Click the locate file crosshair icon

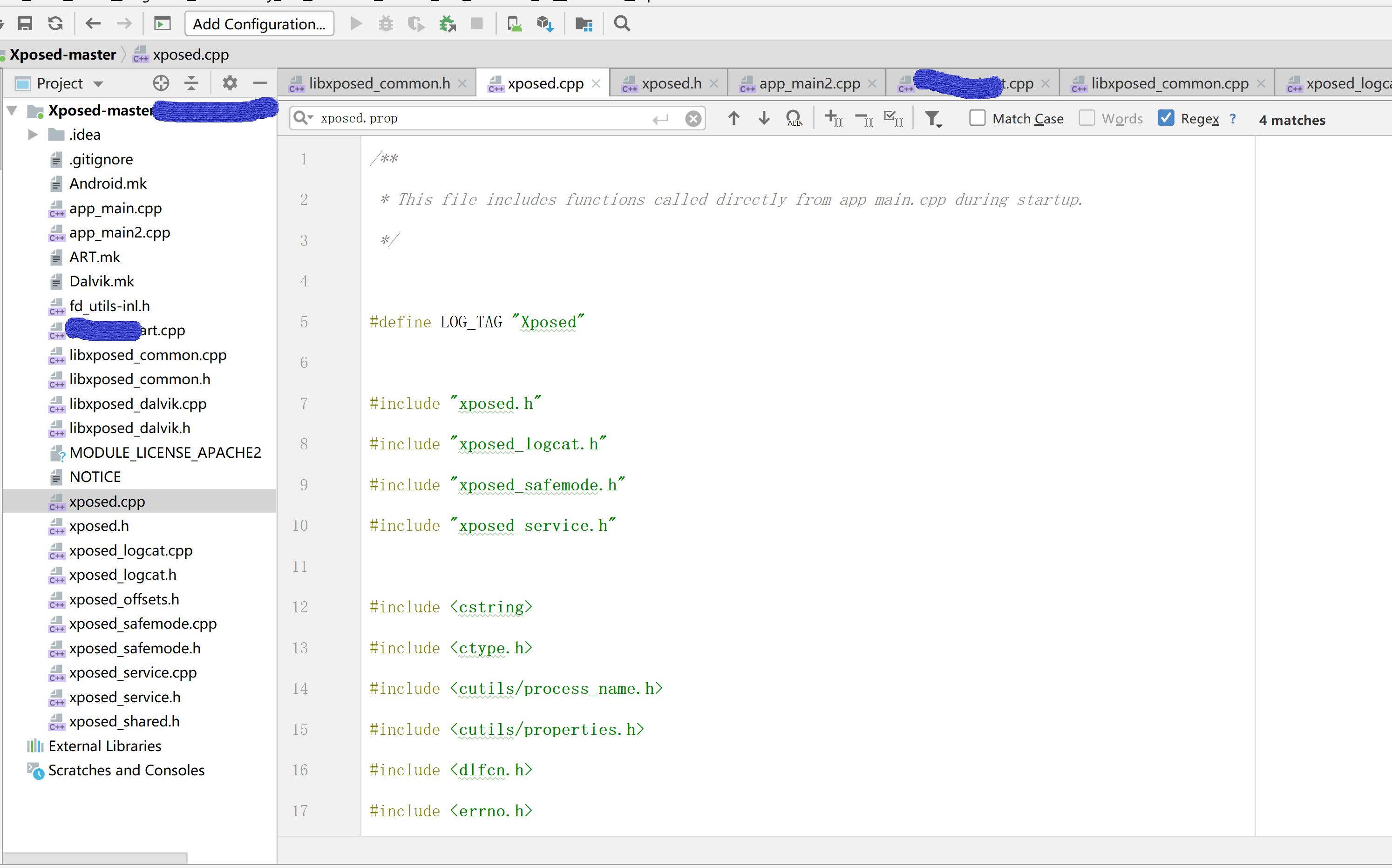click(161, 83)
